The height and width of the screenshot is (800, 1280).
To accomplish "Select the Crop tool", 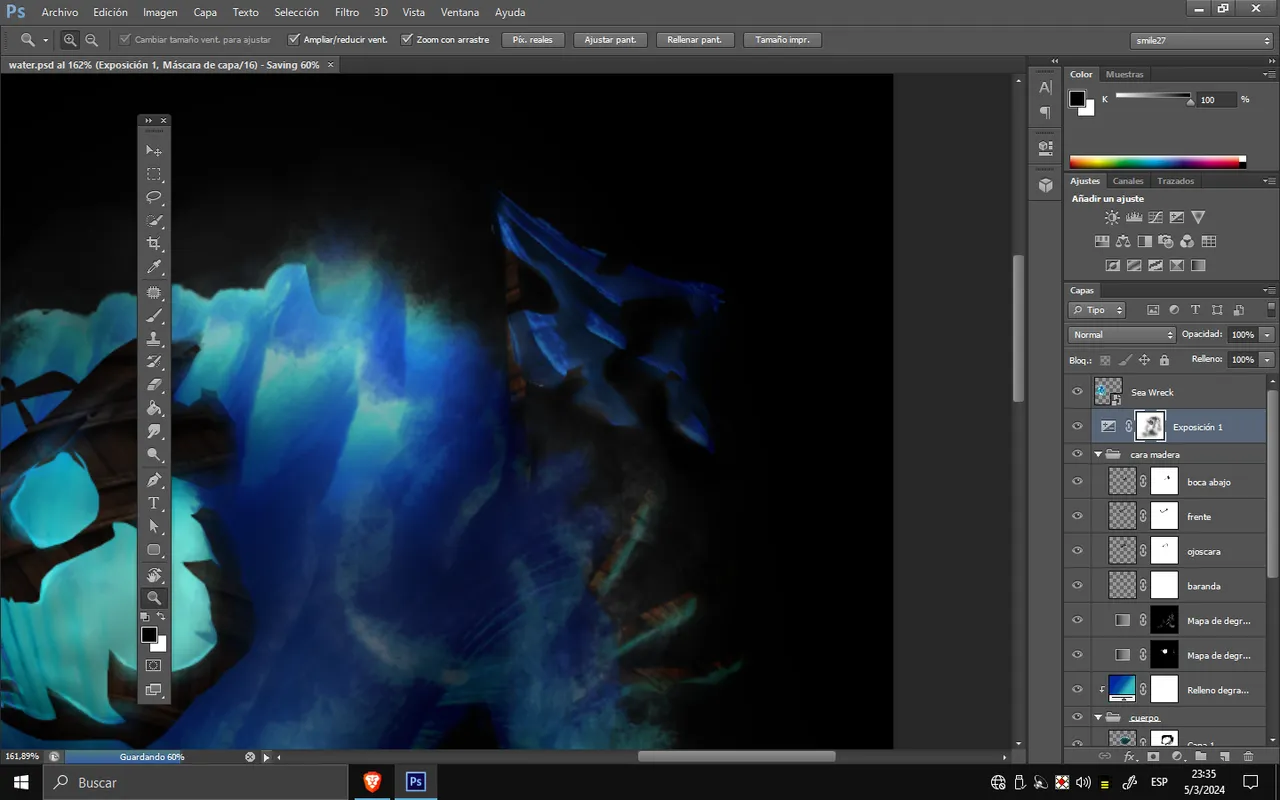I will tap(154, 244).
